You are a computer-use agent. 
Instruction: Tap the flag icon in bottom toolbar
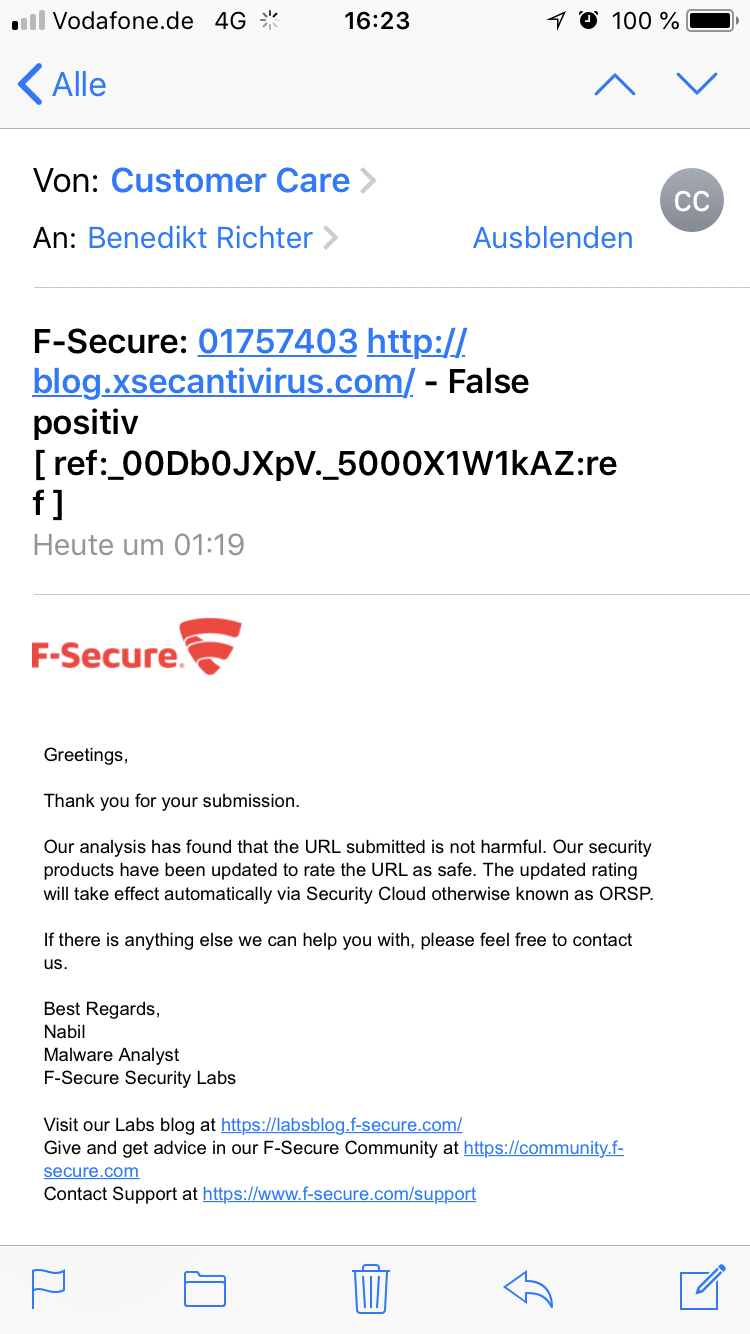[48, 1288]
